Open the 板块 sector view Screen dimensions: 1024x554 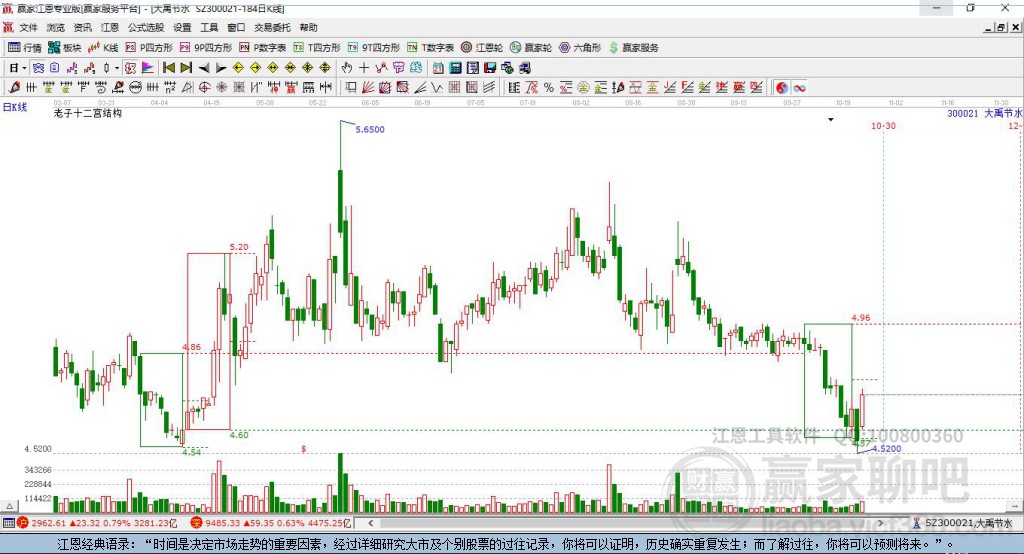tap(64, 48)
